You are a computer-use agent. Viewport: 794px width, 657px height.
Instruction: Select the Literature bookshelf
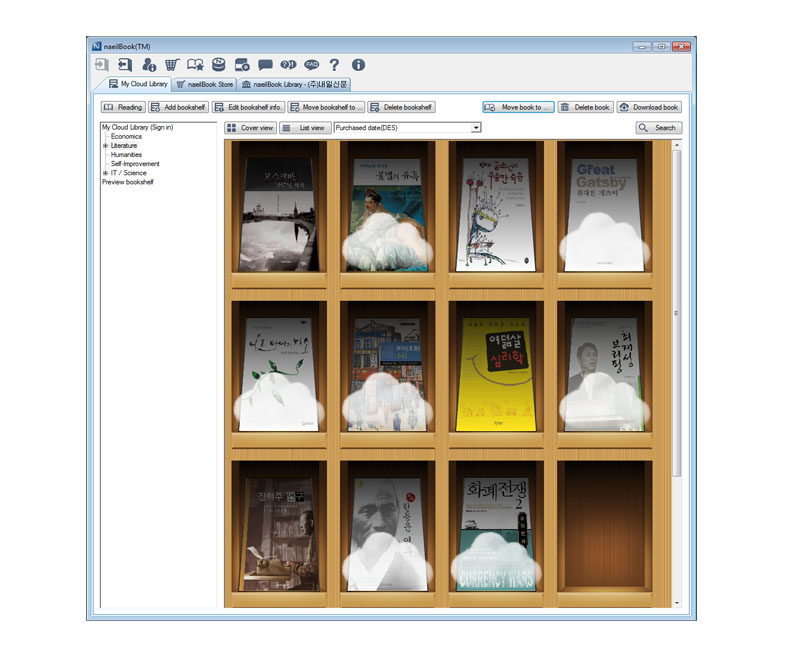[124, 146]
